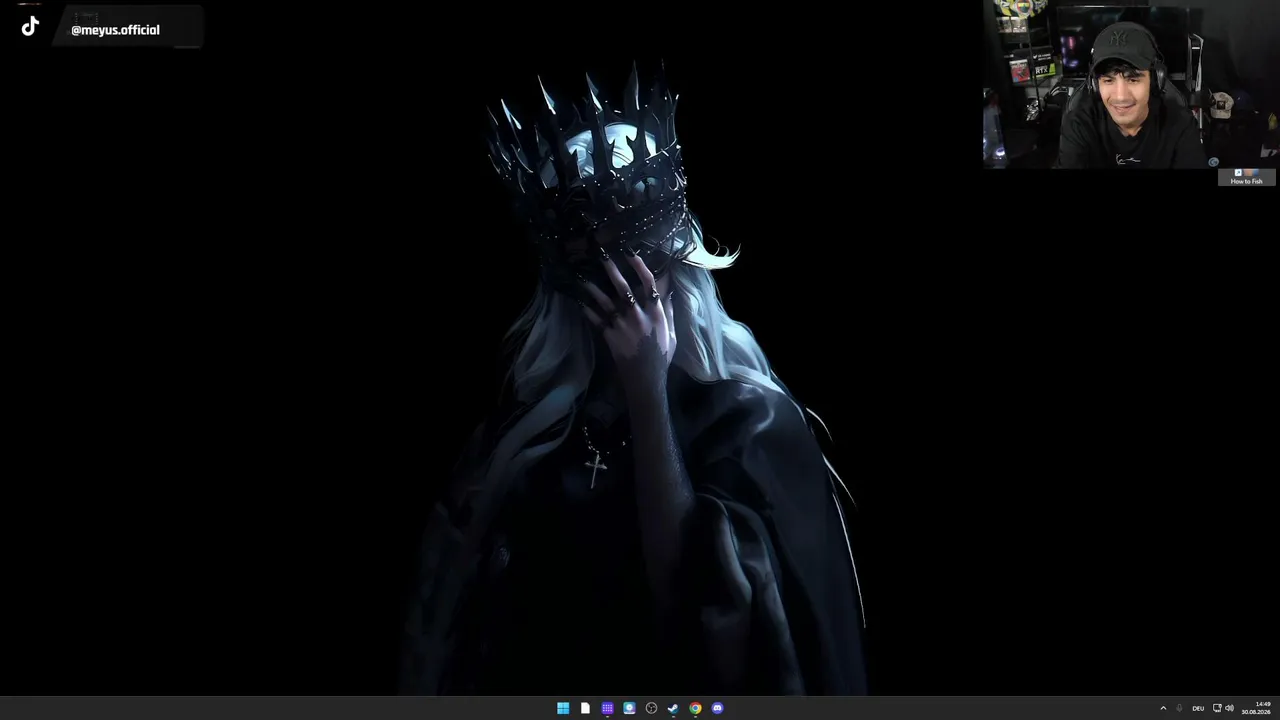Launch the purple grid app in taskbar
Image resolution: width=1280 pixels, height=720 pixels.
click(607, 708)
